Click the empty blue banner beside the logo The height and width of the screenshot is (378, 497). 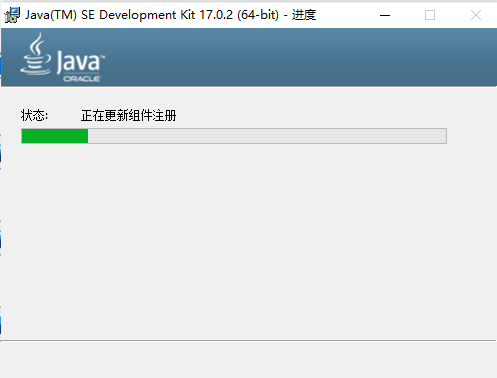click(x=300, y=57)
